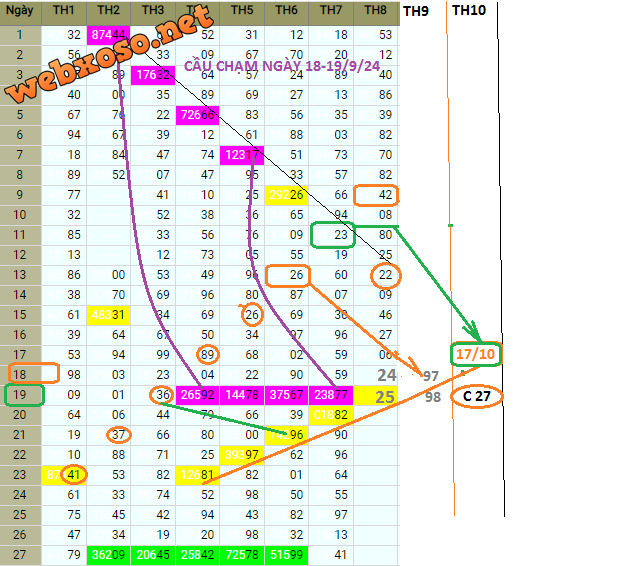622x566 pixels.
Task: Click the orange boxed 17/10 label
Action: 476,354
